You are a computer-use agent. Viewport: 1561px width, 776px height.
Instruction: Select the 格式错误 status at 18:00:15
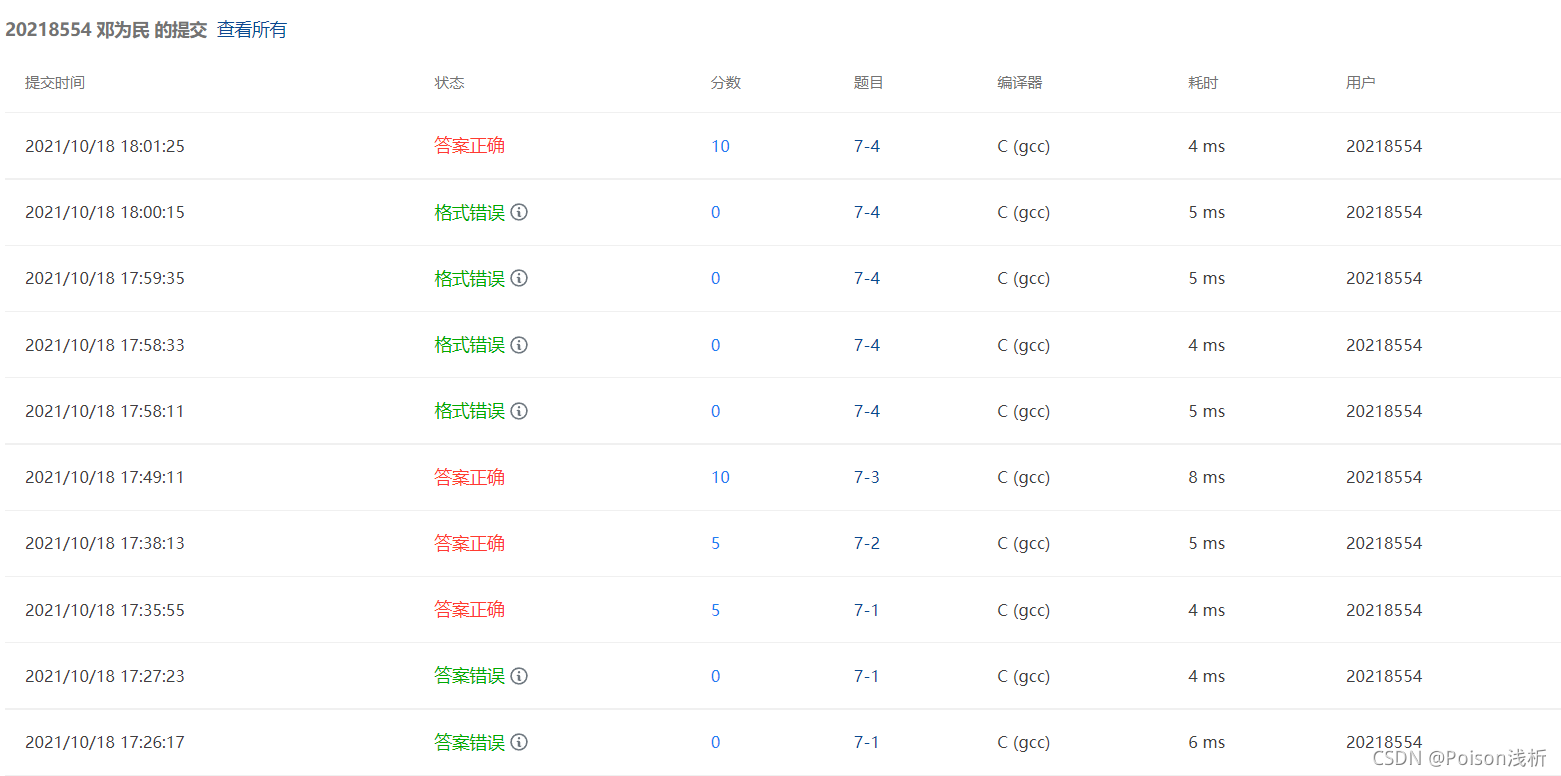click(x=469, y=212)
